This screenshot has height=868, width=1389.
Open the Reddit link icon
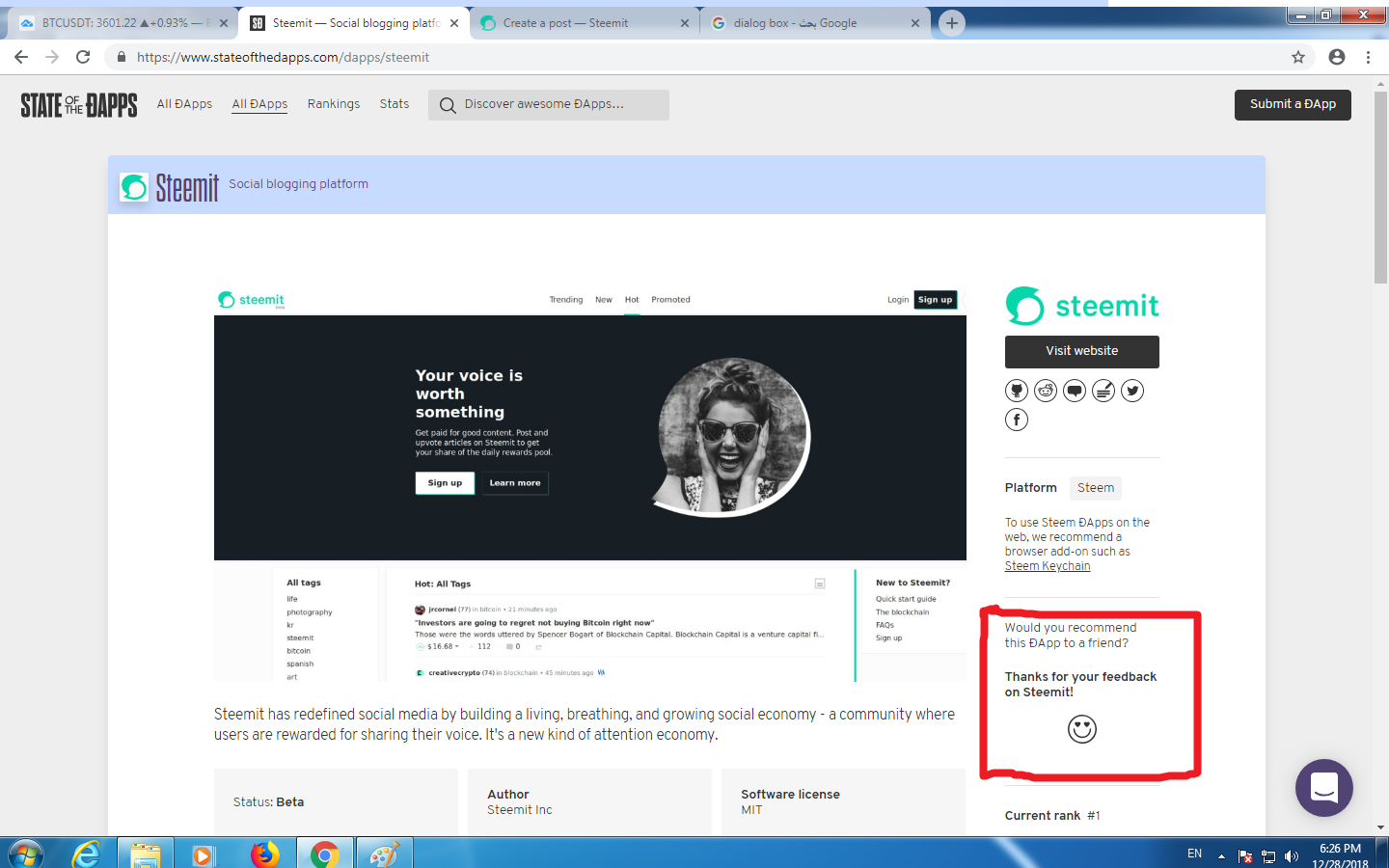[x=1046, y=391]
